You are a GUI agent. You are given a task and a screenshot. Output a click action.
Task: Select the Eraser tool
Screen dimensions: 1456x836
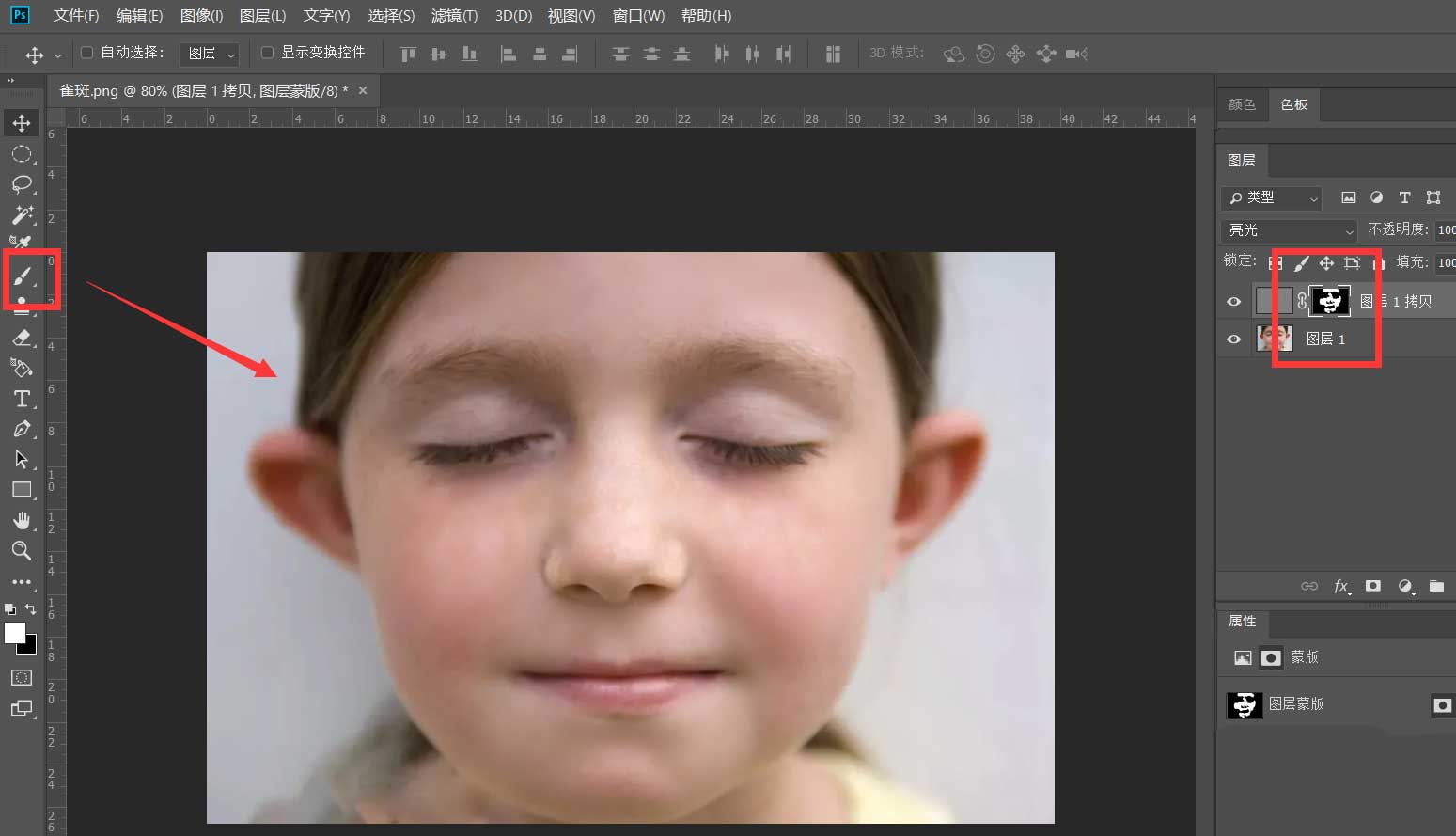22,337
